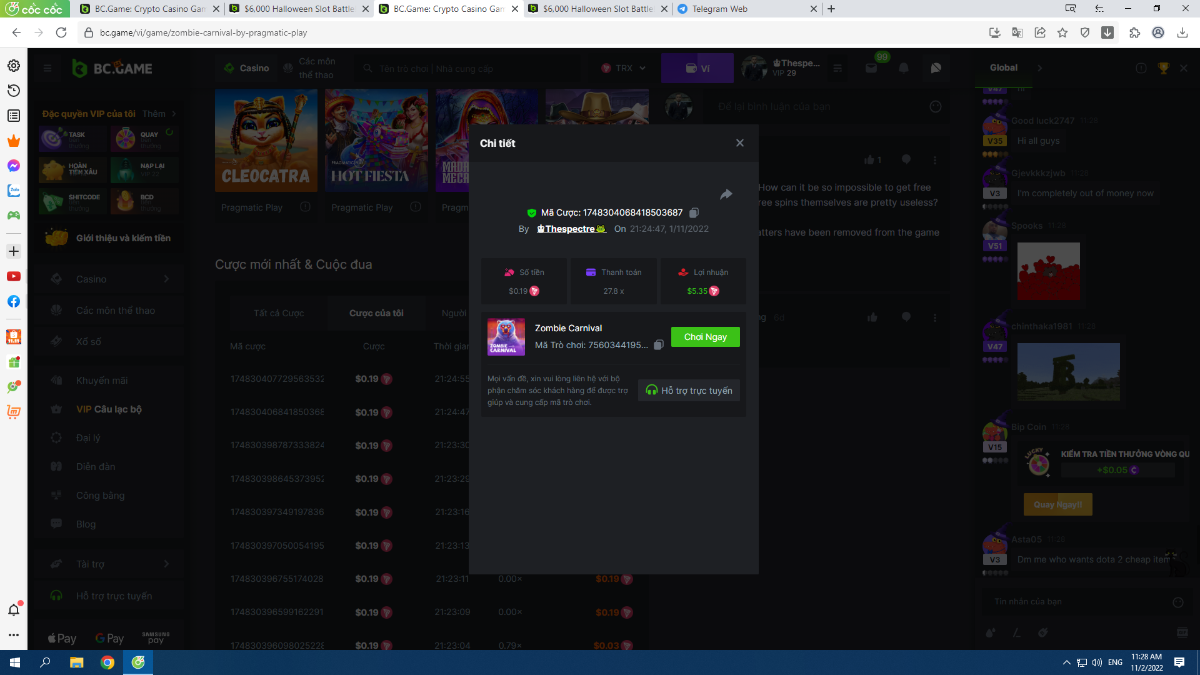Open a new browser tab
This screenshot has height=675, width=1200.
831,9
